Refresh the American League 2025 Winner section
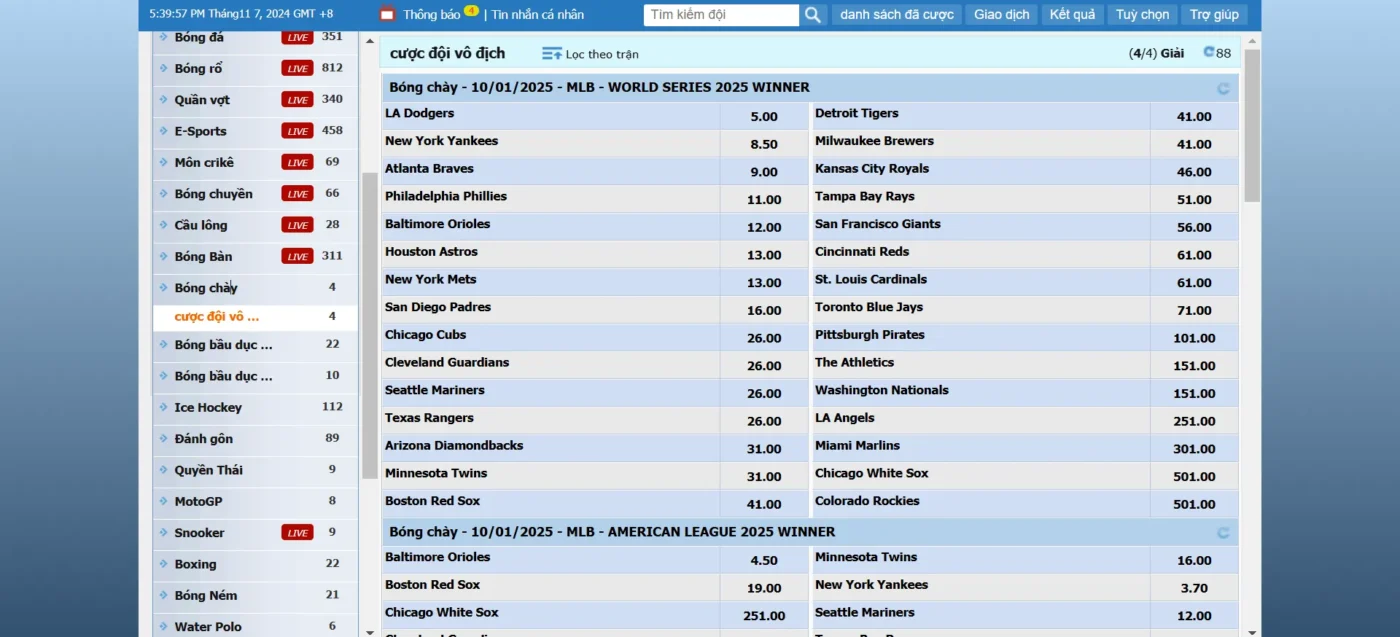The width and height of the screenshot is (1400, 637). [x=1222, y=533]
